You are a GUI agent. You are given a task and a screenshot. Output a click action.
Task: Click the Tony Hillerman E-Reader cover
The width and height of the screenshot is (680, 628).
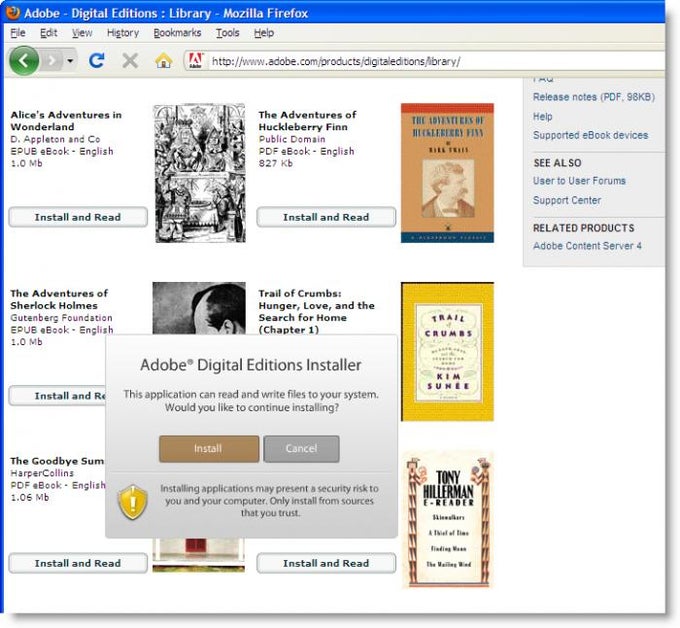coord(447,520)
